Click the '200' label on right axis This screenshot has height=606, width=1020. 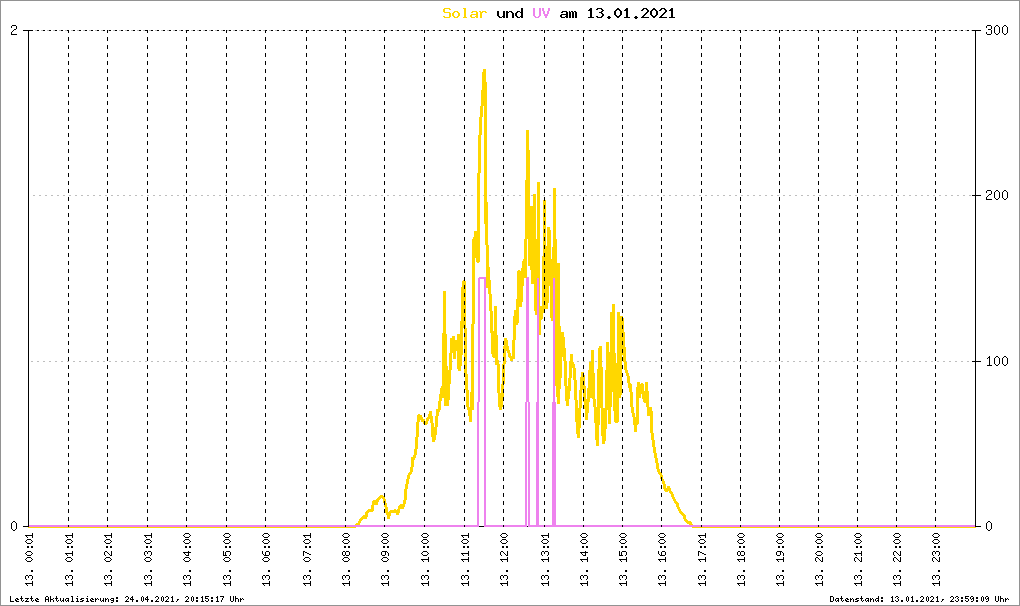[997, 195]
